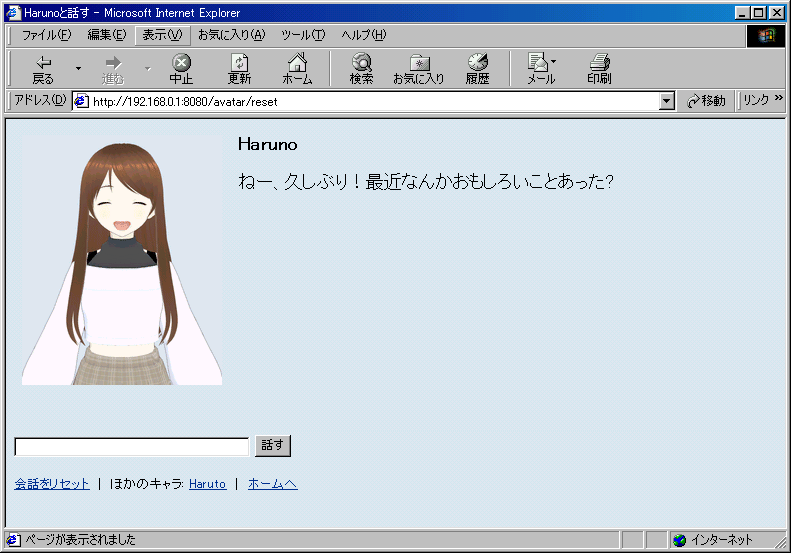Click the Print (印刷) toolbar icon

pyautogui.click(x=599, y=69)
